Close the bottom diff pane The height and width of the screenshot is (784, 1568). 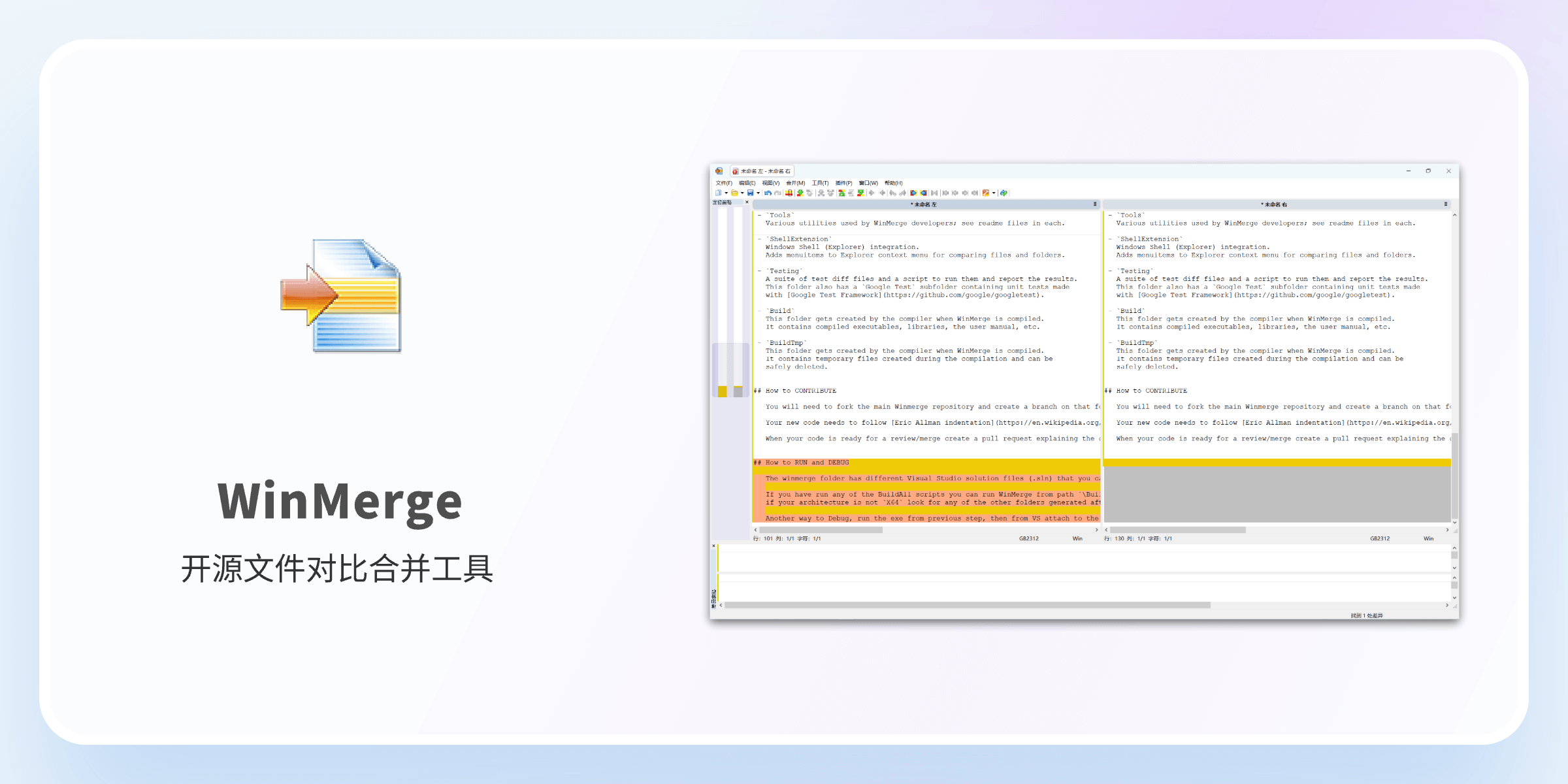pyautogui.click(x=713, y=546)
